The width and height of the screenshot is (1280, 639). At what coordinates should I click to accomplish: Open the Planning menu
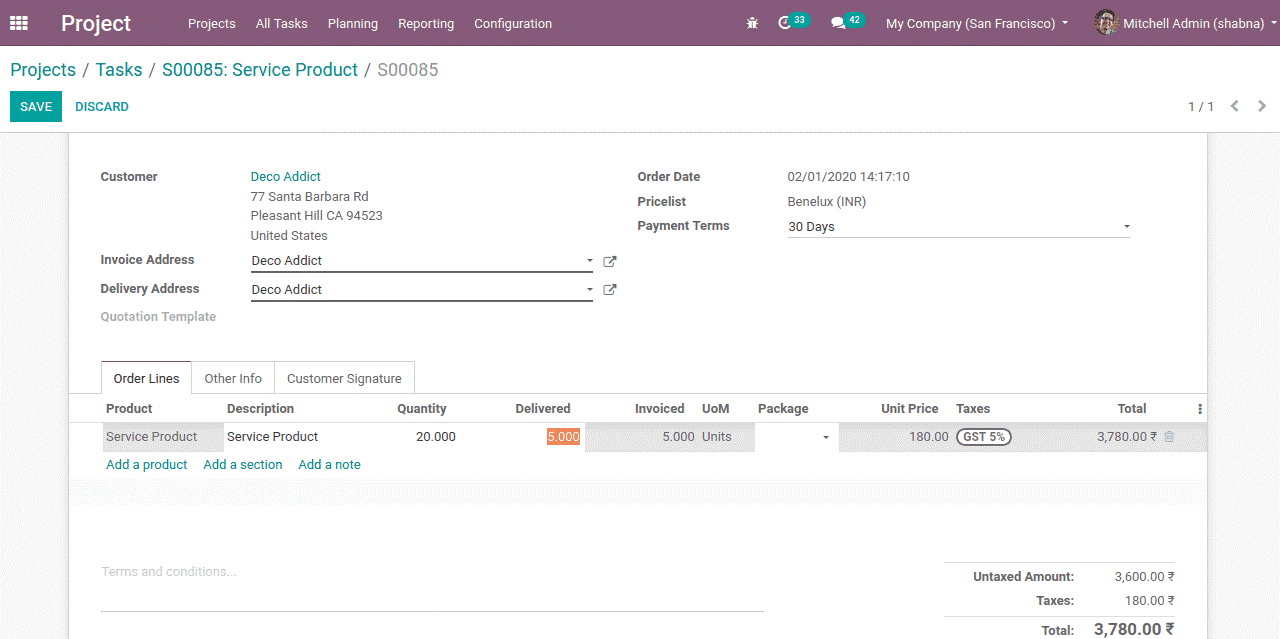tap(353, 23)
